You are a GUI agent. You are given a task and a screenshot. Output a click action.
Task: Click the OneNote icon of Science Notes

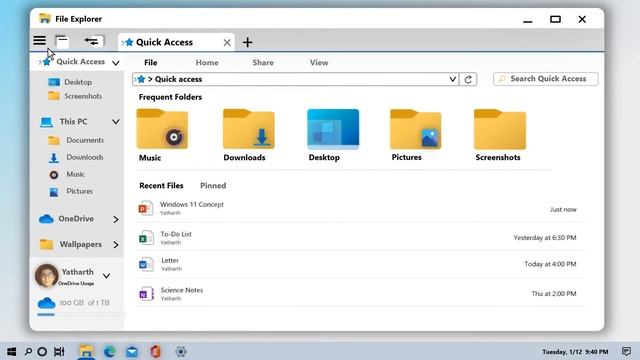click(146, 294)
